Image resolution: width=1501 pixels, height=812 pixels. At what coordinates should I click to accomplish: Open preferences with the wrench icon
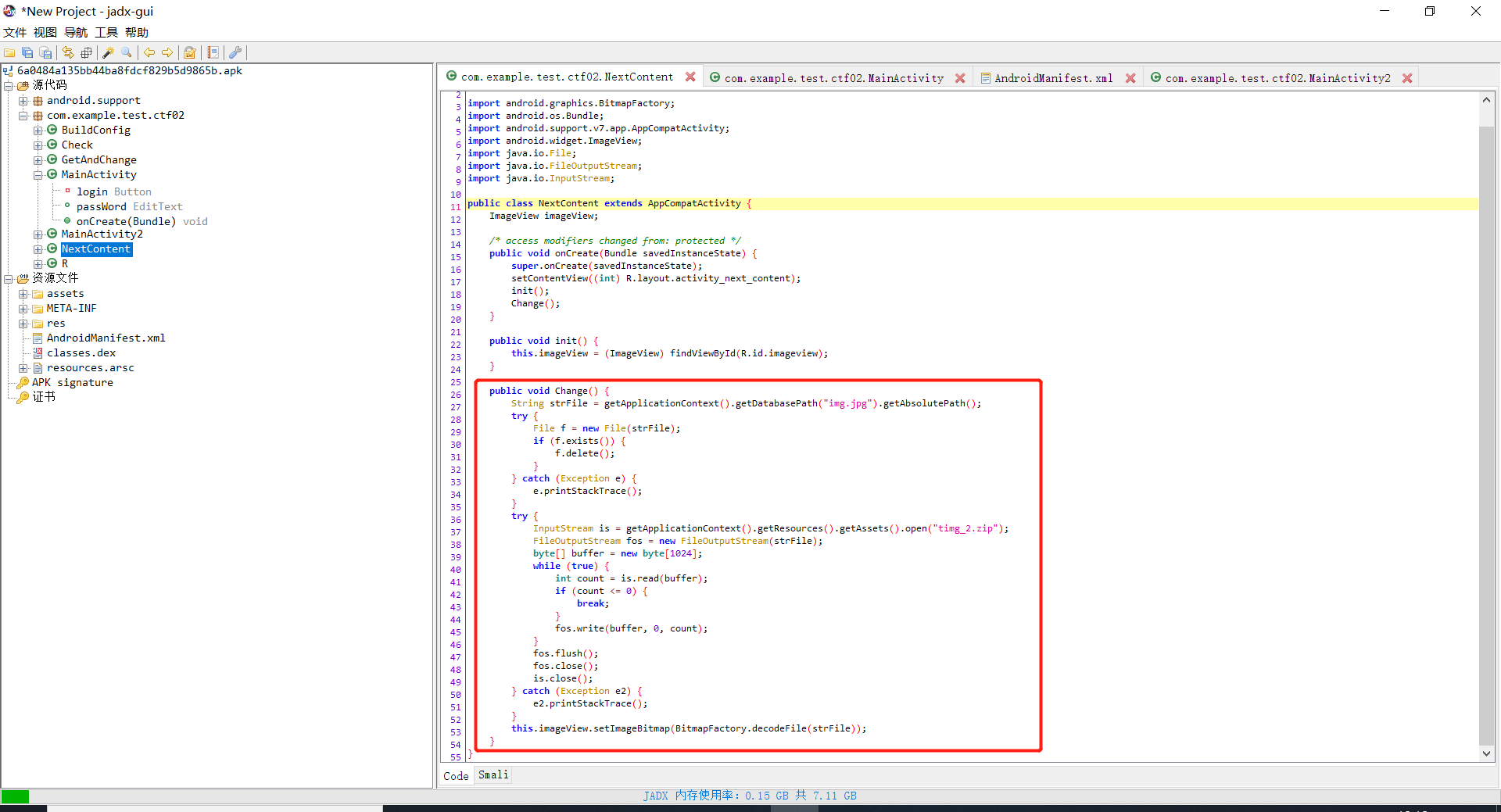pyautogui.click(x=235, y=52)
